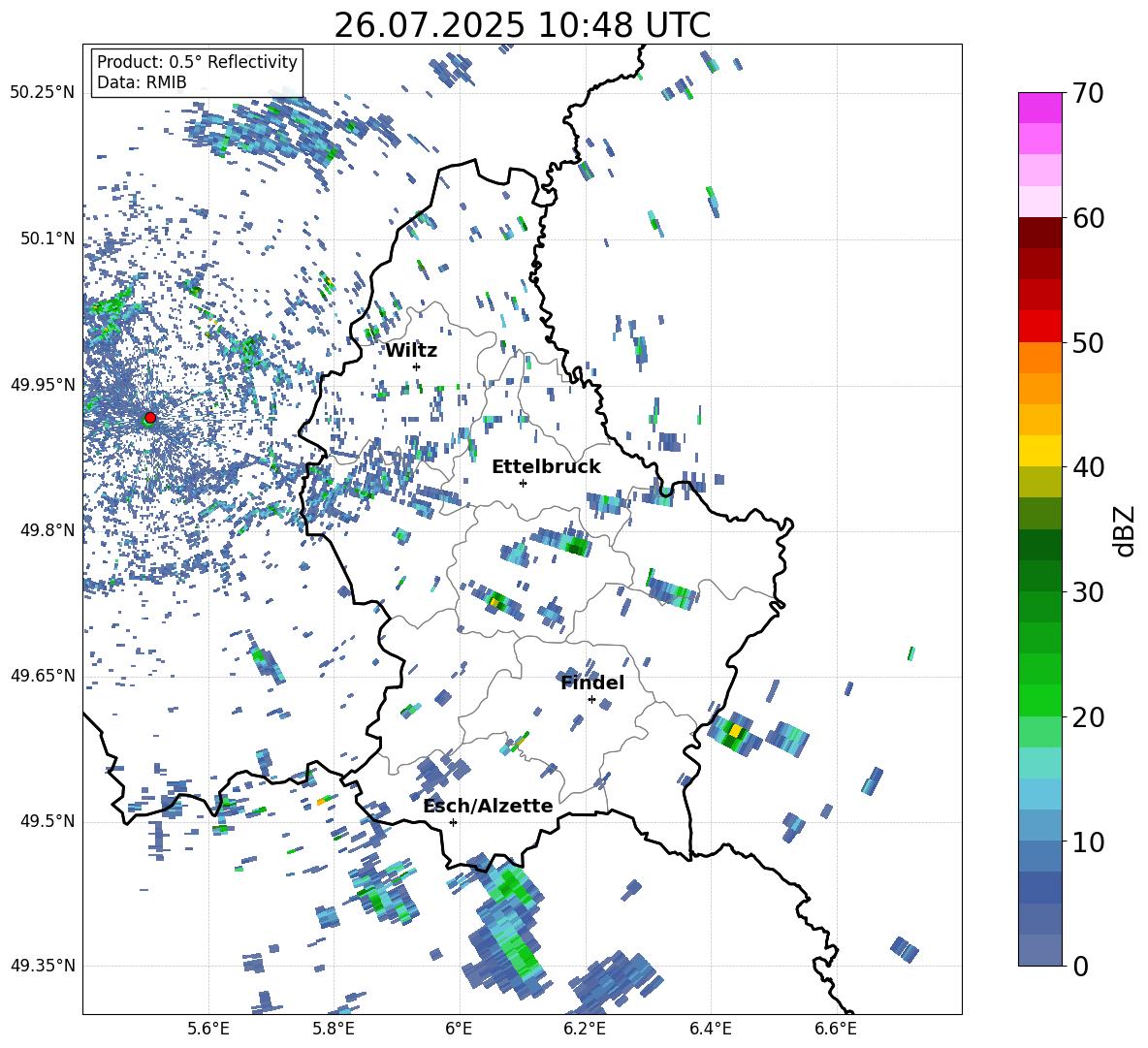Click the olive swatch just below 40

1039,482
